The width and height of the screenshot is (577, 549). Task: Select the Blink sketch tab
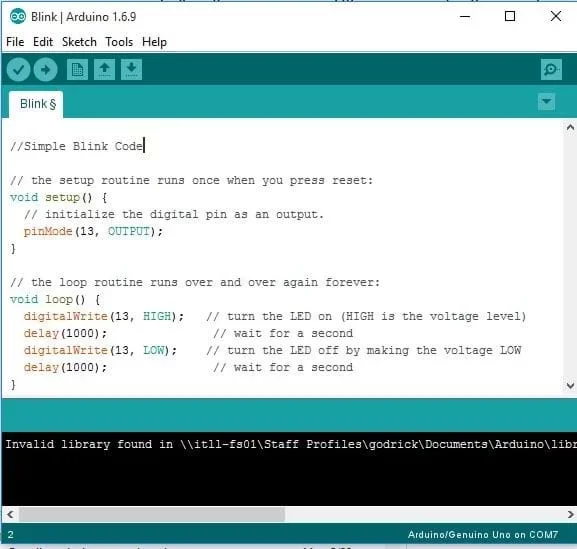tap(36, 104)
